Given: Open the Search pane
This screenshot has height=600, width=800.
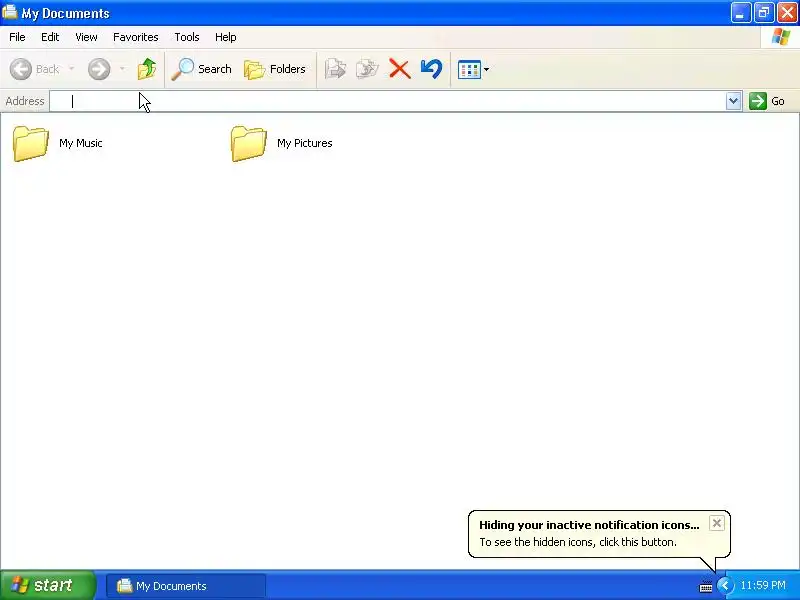Looking at the screenshot, I should pyautogui.click(x=201, y=69).
